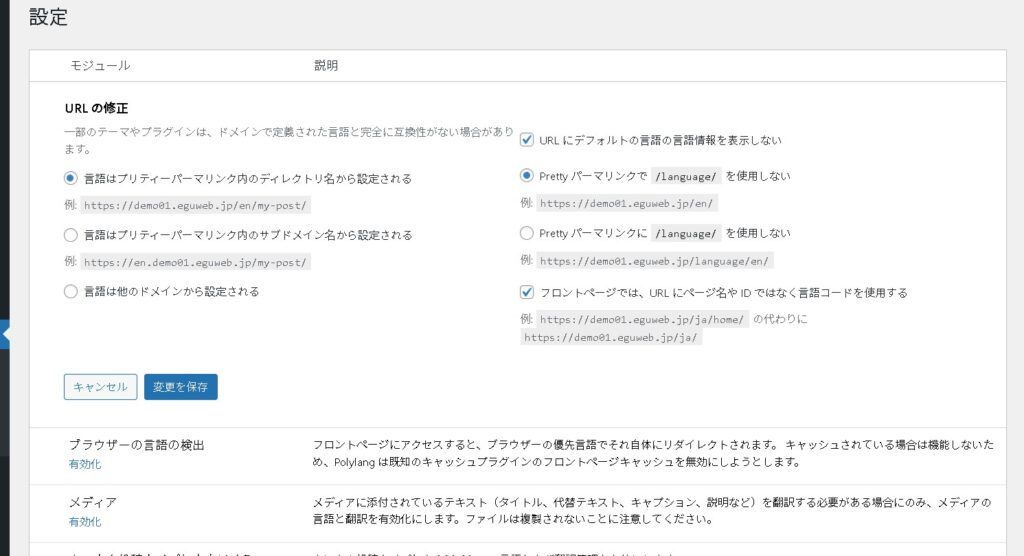
Task: Click 有効化 under ブラウザーの言語の検出
Action: click(x=85, y=464)
